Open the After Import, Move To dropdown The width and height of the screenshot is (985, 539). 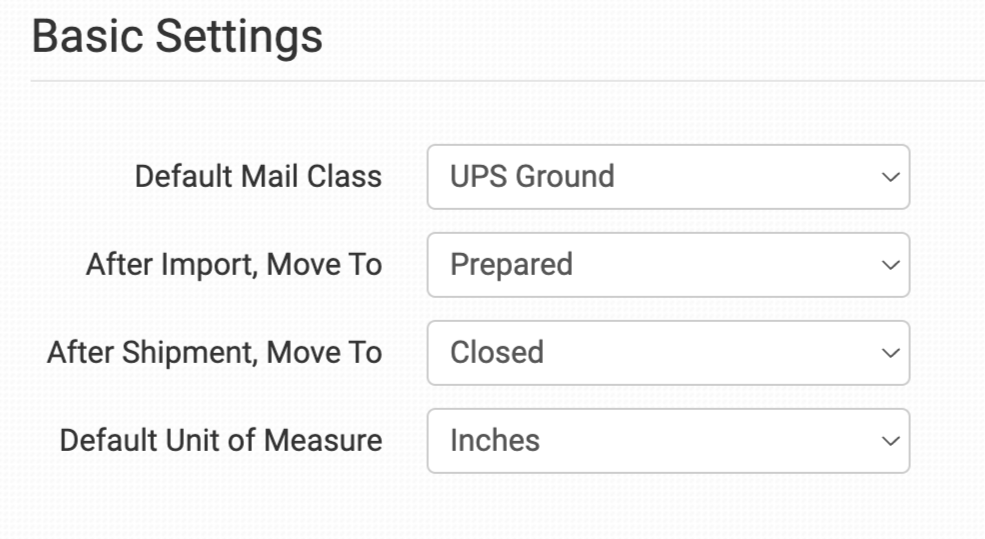tap(667, 265)
